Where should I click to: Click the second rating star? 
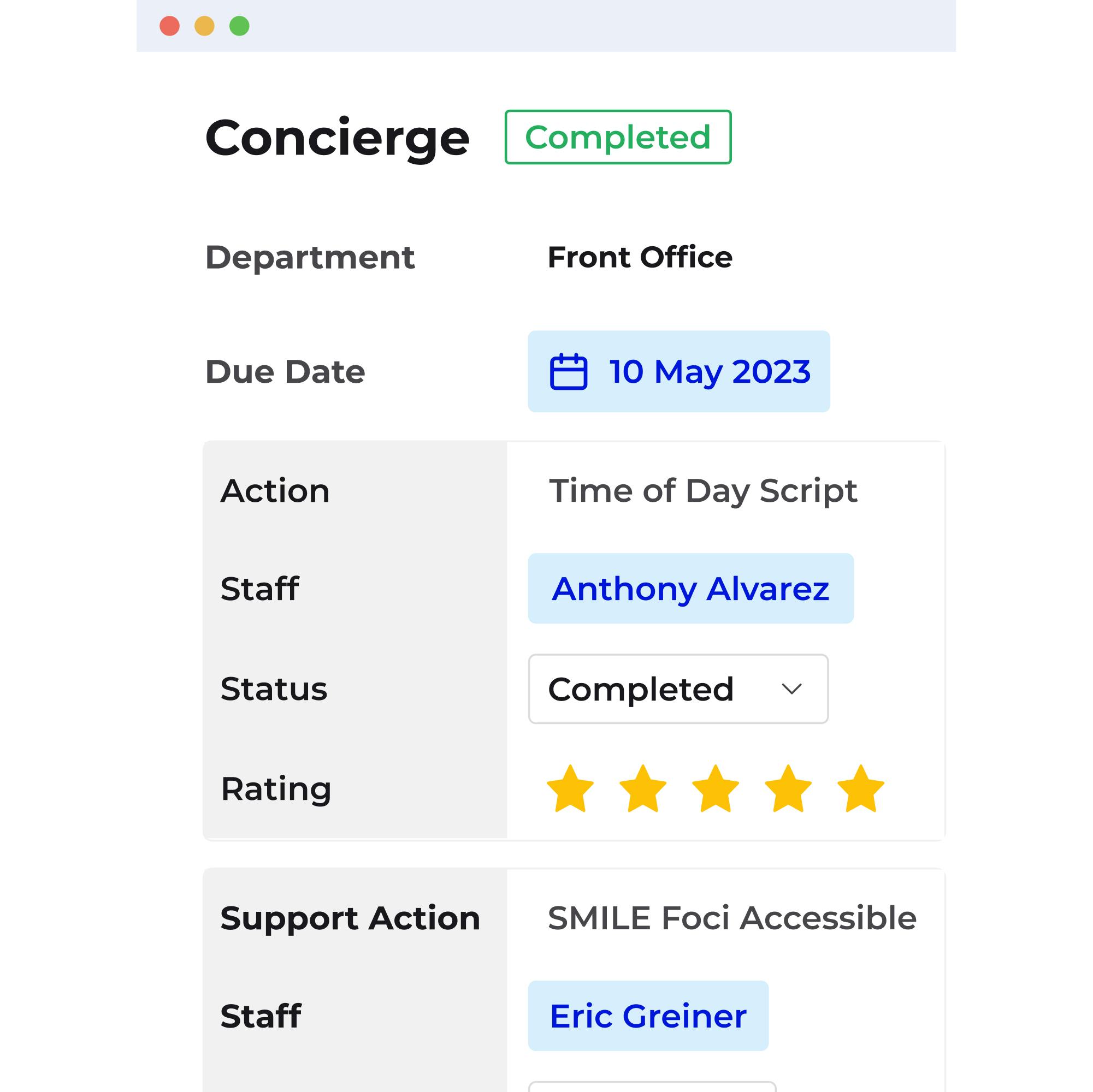pos(643,789)
